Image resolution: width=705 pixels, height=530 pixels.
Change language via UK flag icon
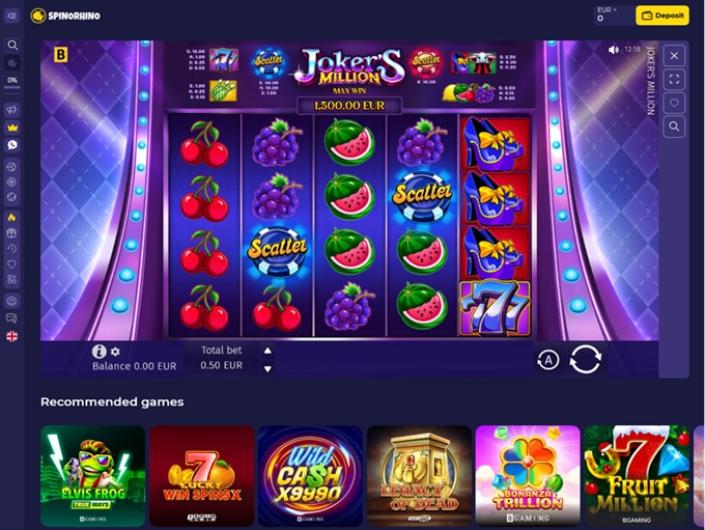tap(12, 336)
